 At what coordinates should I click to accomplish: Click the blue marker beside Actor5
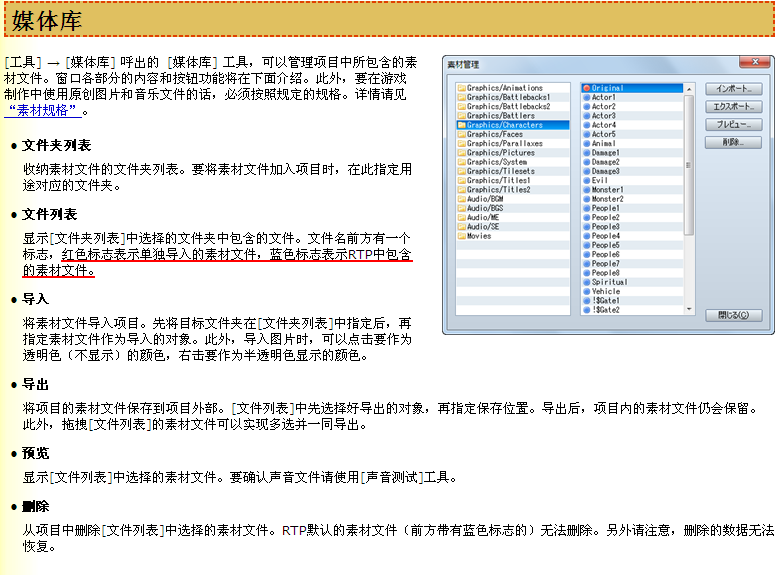[x=586, y=134]
